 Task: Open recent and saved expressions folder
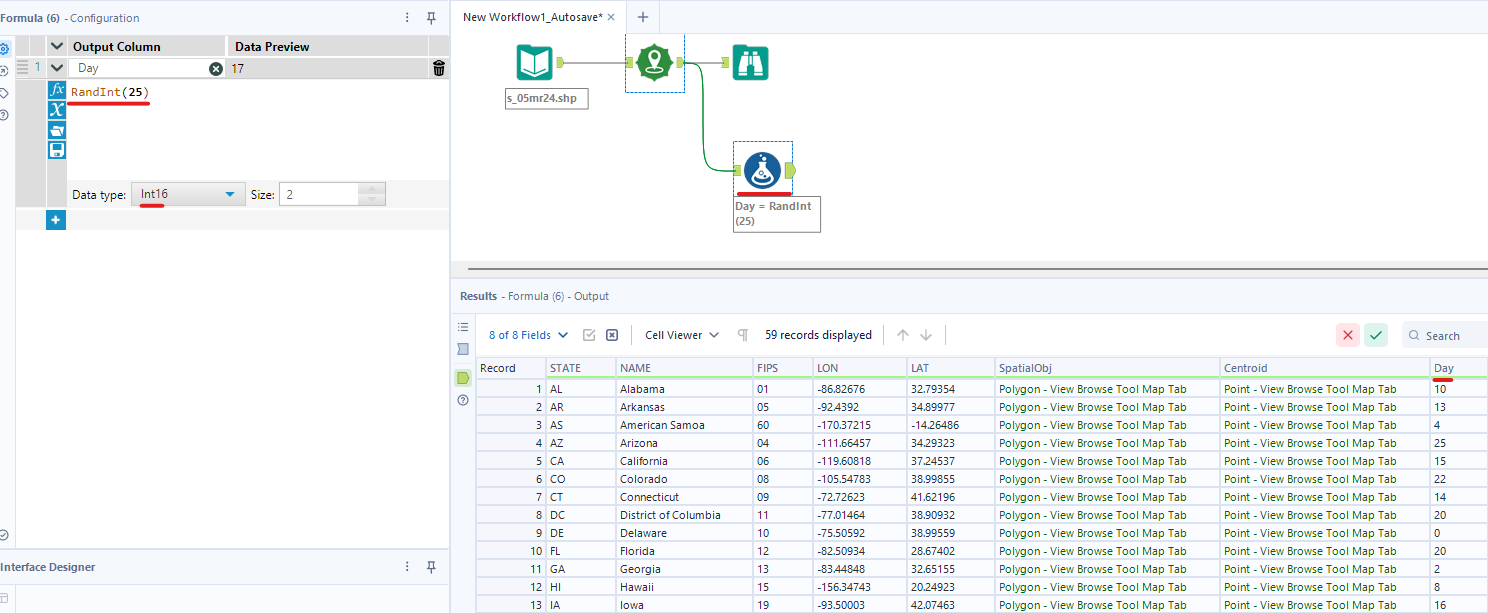(x=57, y=130)
